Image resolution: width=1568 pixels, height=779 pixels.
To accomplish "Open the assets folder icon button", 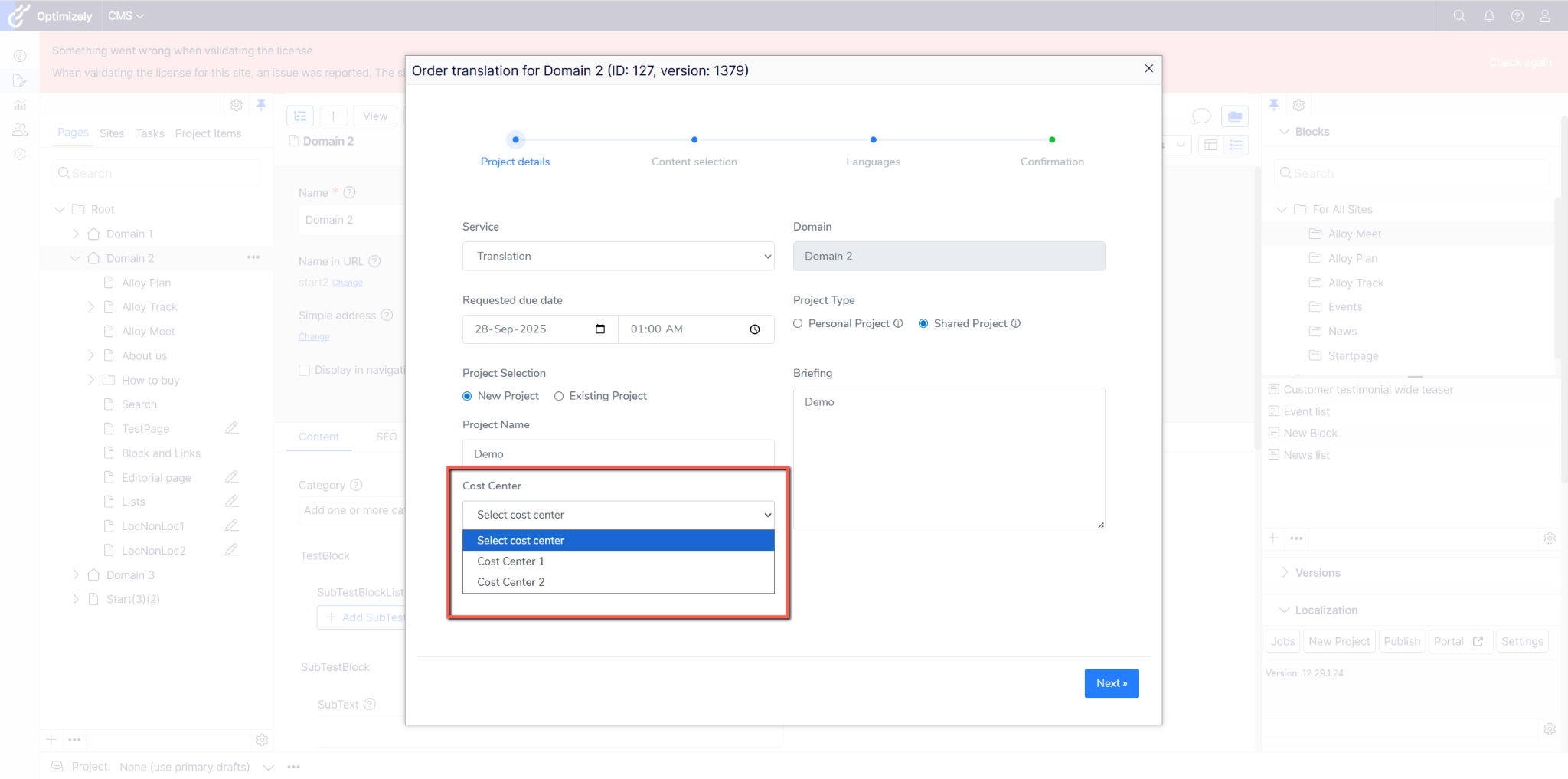I will (x=1235, y=116).
